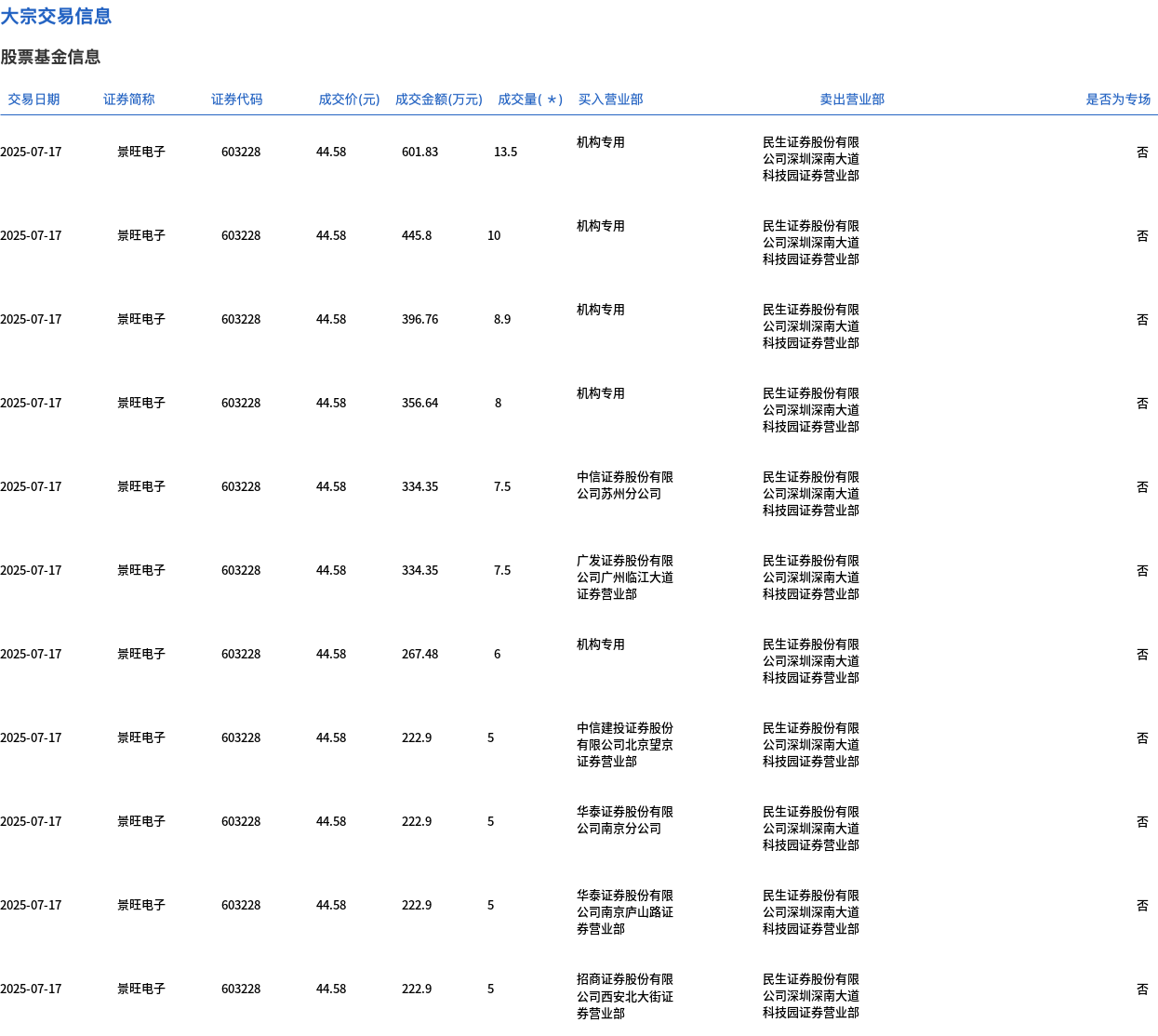The width and height of the screenshot is (1158, 1036).
Task: Sort by 证券代码 column header
Action: pyautogui.click(x=237, y=100)
